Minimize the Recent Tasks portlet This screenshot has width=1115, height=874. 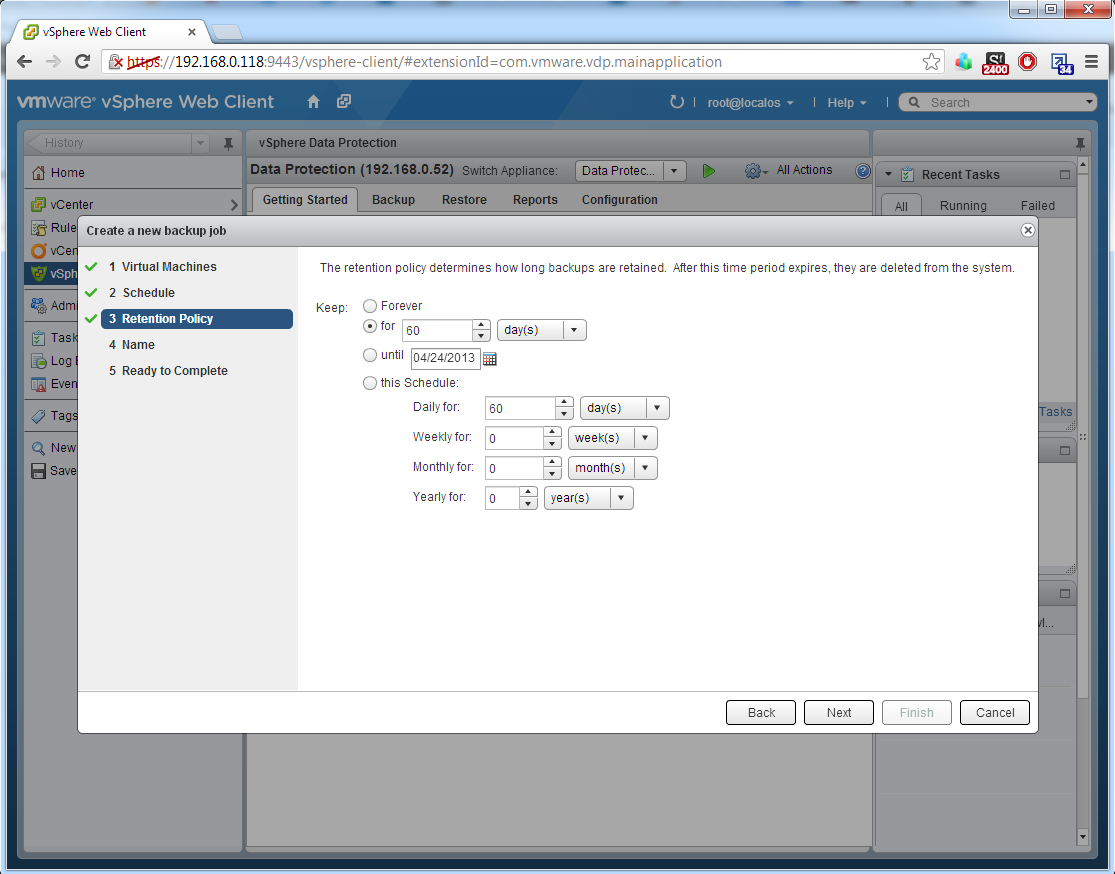point(1065,174)
